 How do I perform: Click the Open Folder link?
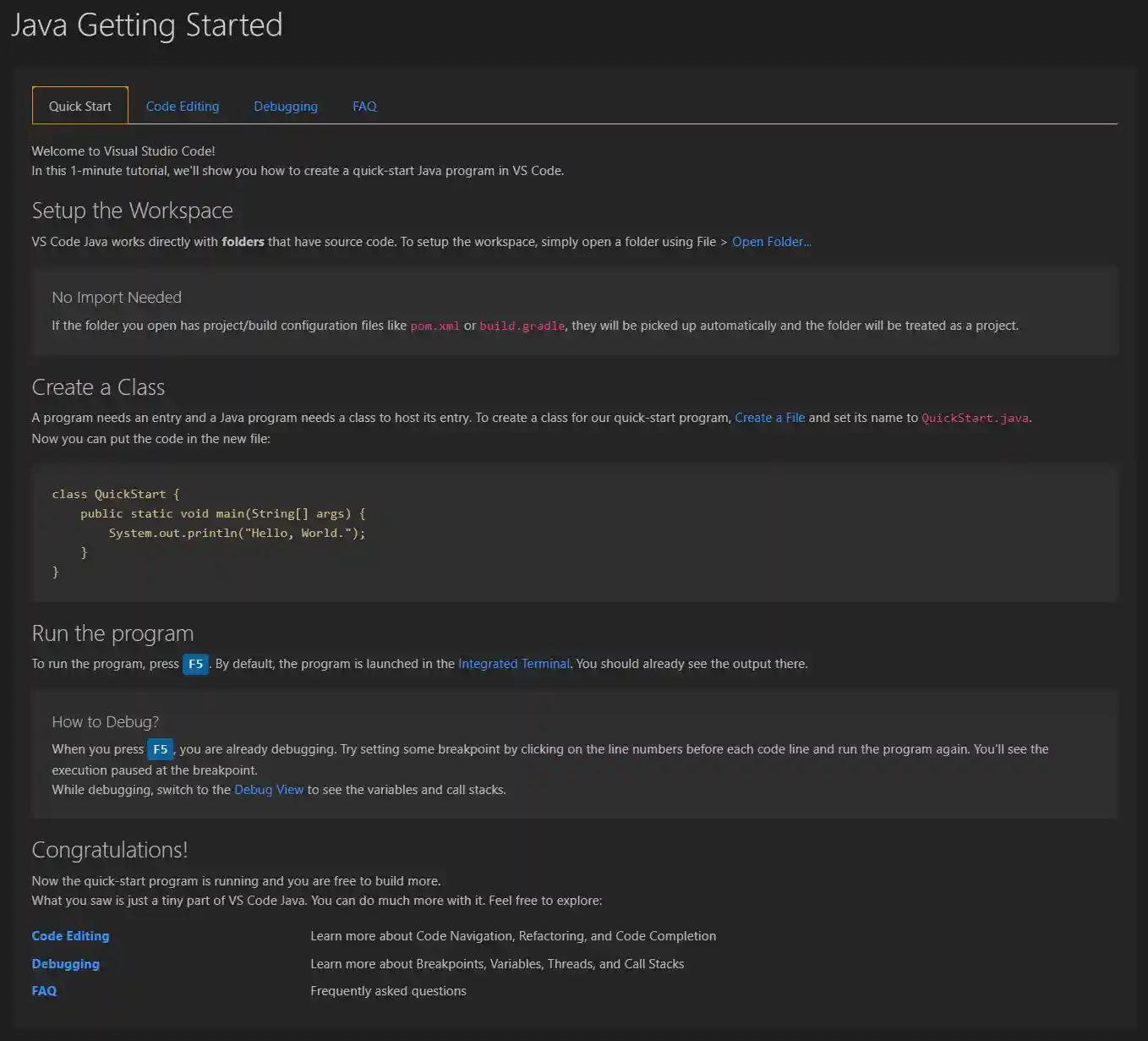pos(770,241)
